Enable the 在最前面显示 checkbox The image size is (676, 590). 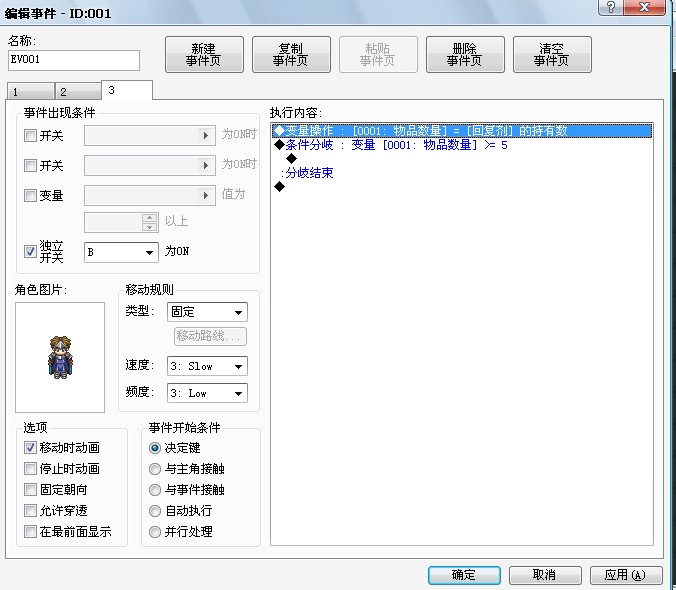pyautogui.click(x=30, y=531)
